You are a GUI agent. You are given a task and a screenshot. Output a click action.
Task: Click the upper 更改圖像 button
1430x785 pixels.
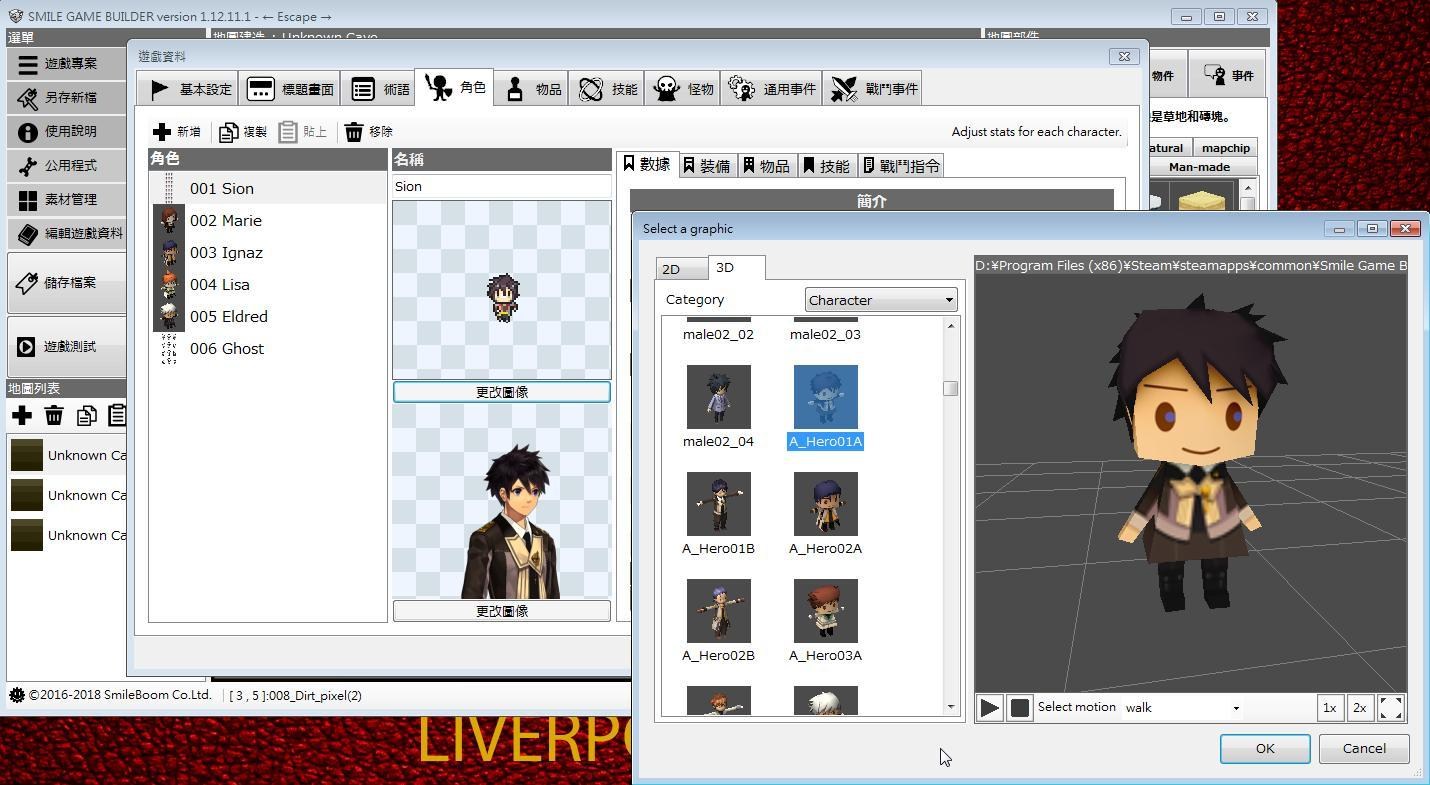(501, 391)
